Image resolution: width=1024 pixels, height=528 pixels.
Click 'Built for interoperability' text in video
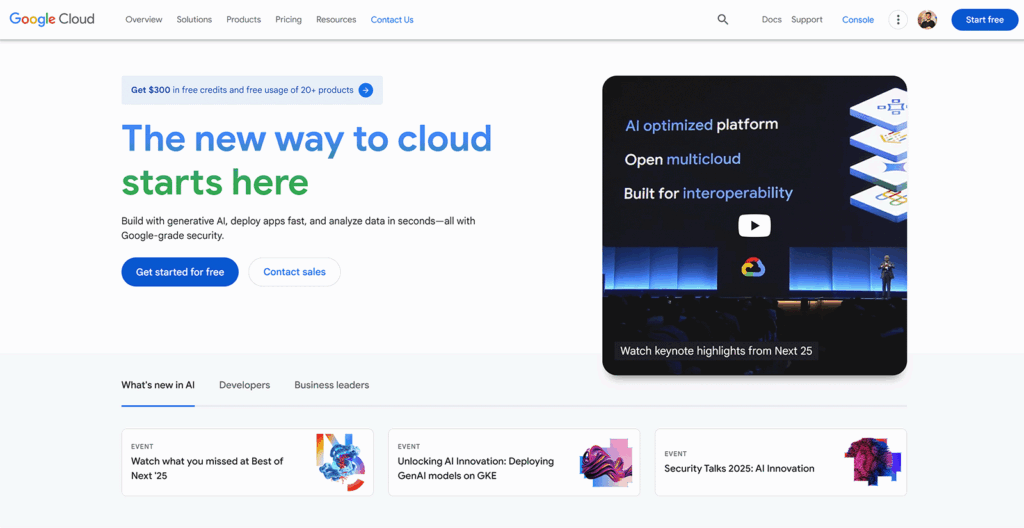[x=708, y=193]
